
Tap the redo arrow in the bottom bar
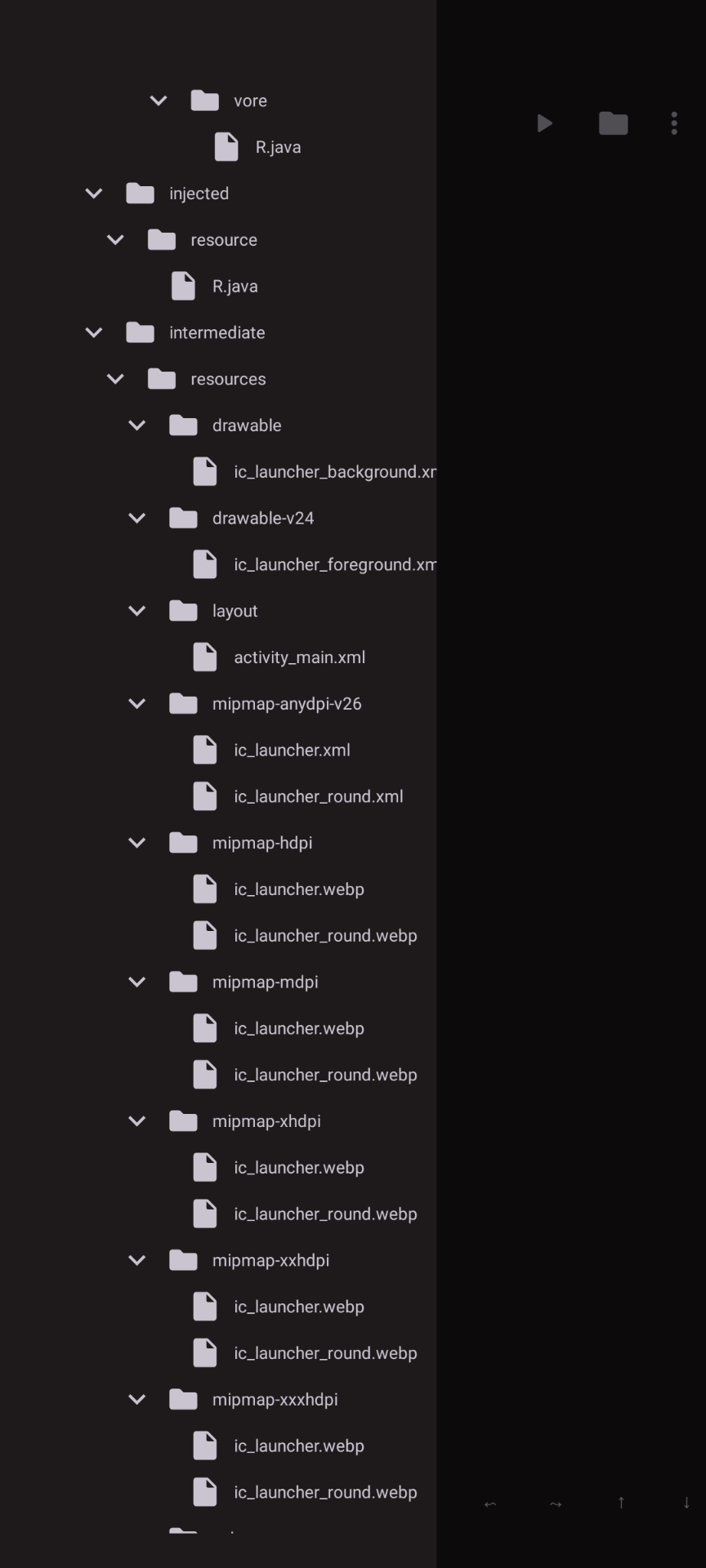point(555,1503)
